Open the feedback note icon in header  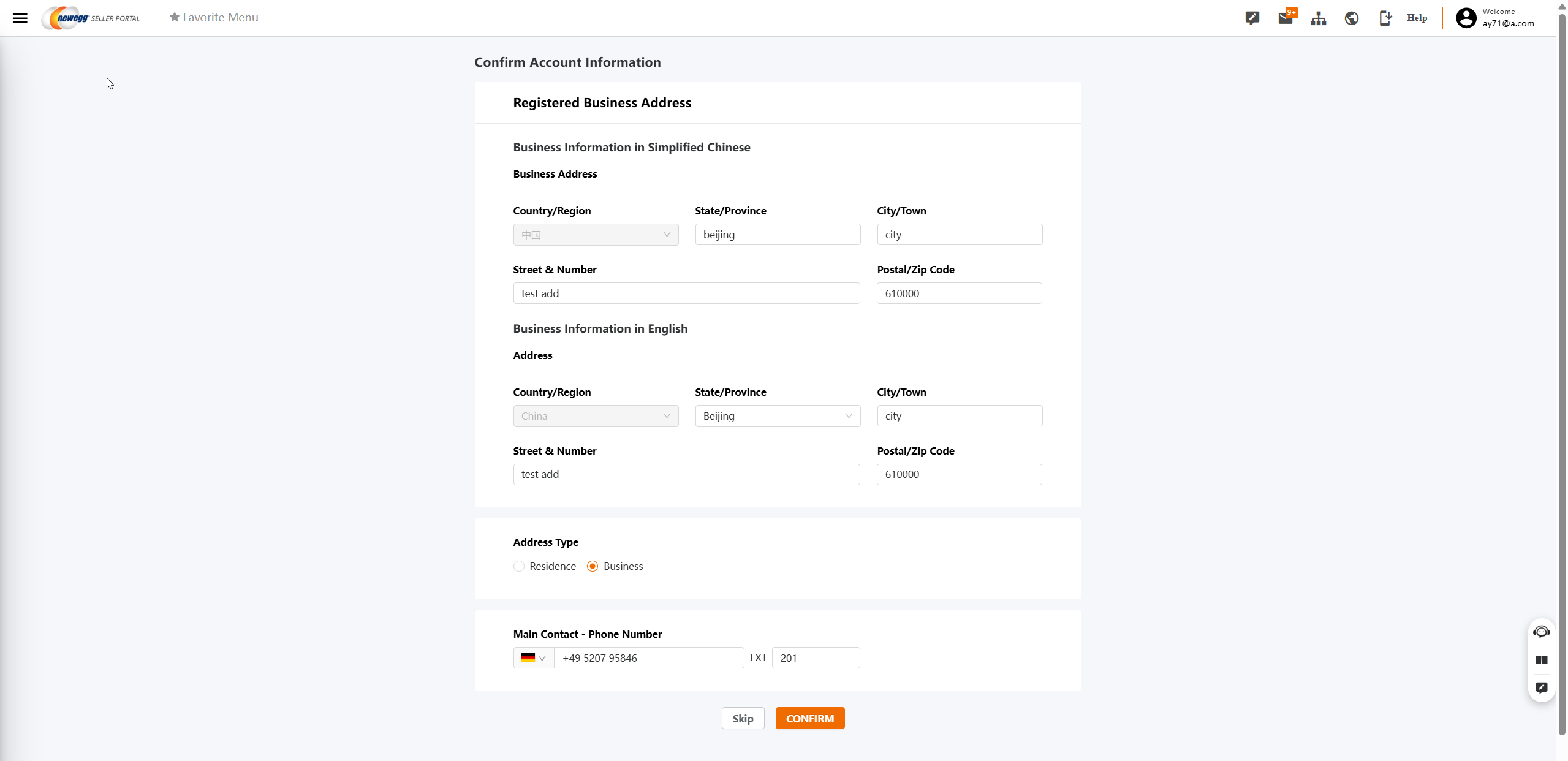(x=1252, y=18)
